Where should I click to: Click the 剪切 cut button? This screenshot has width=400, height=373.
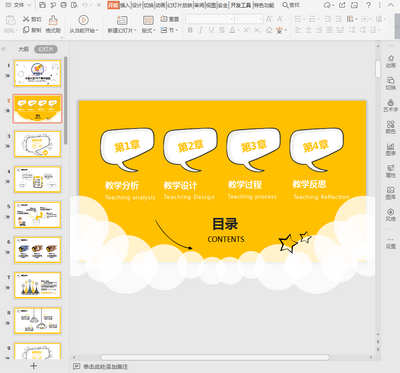coord(32,19)
